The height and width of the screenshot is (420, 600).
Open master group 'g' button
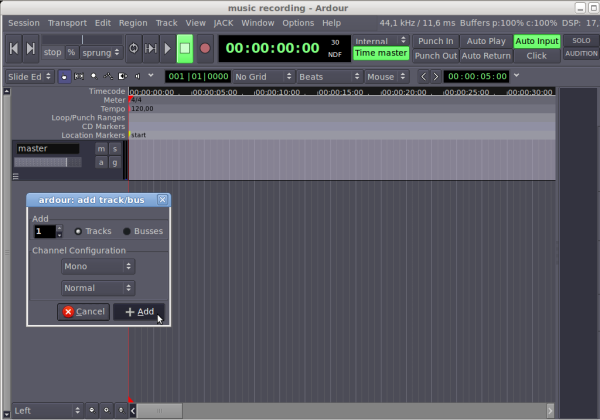click(115, 163)
